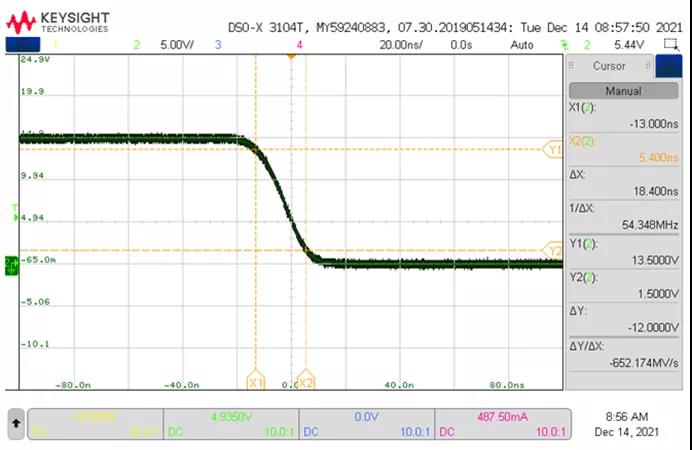Select the X2 cursor marker
692x450 pixels.
coord(306,382)
